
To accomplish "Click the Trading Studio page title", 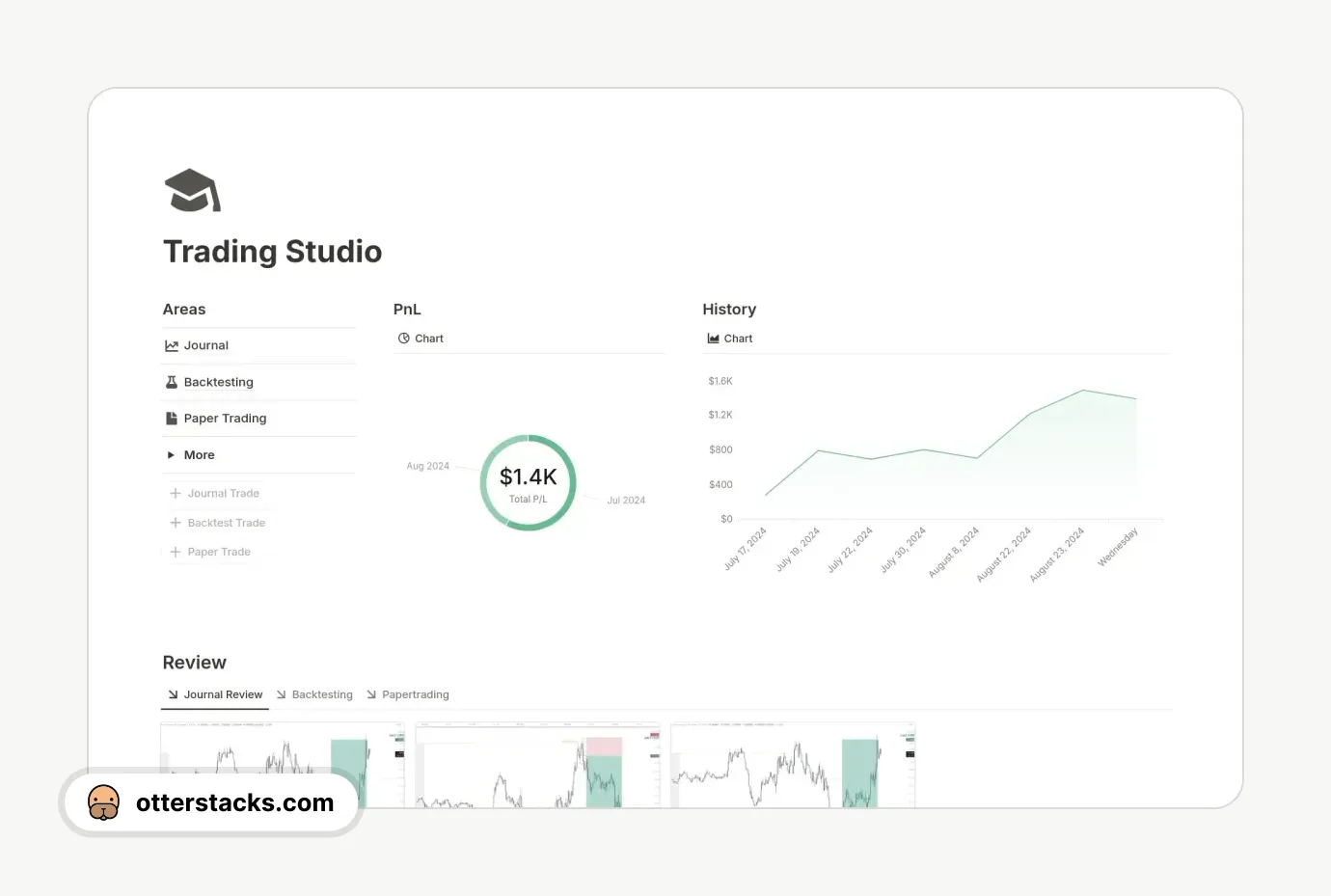I will click(x=273, y=252).
